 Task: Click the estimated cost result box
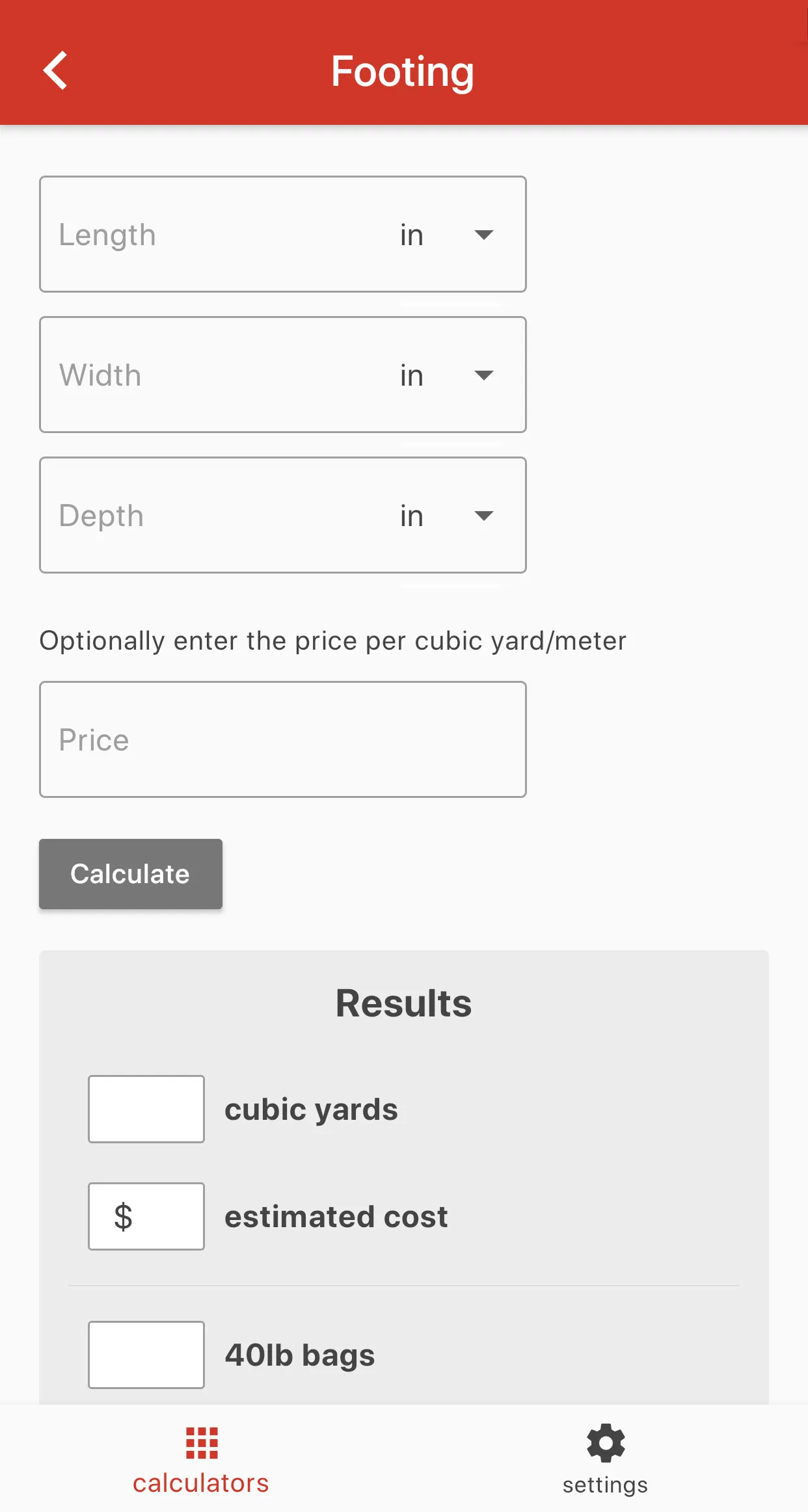(146, 1216)
